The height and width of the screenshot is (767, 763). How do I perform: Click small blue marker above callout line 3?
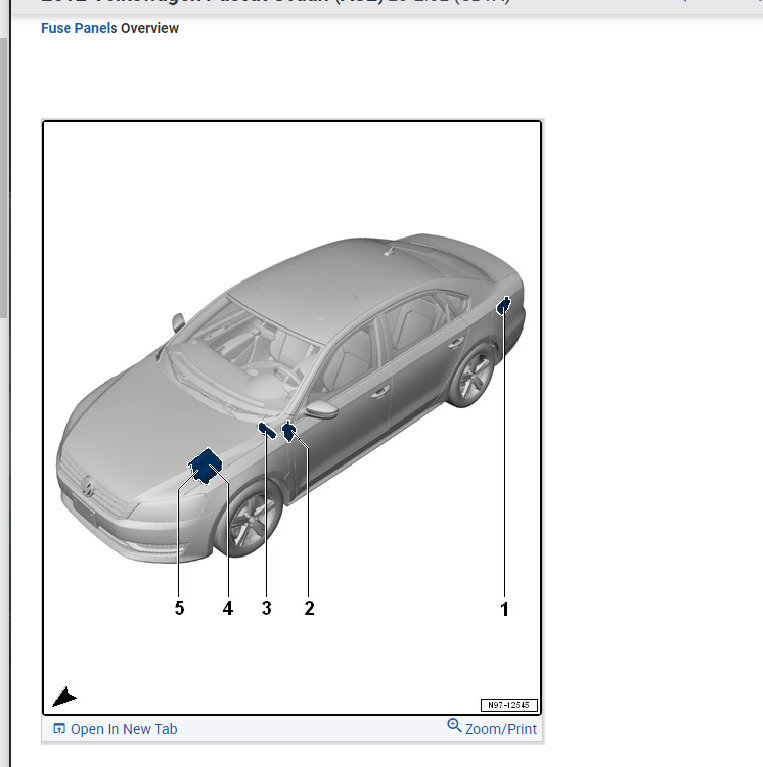tap(267, 430)
